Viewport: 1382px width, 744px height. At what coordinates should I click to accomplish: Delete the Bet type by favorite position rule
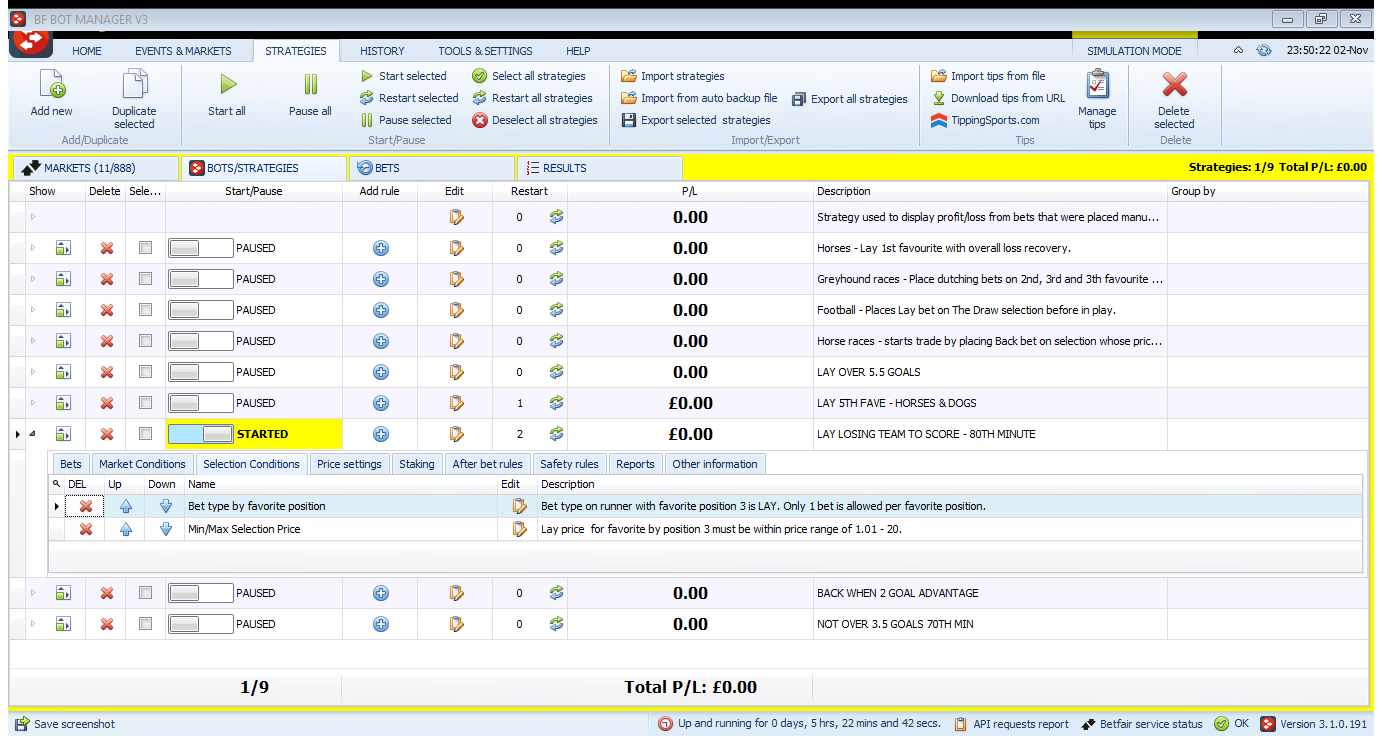tap(86, 506)
